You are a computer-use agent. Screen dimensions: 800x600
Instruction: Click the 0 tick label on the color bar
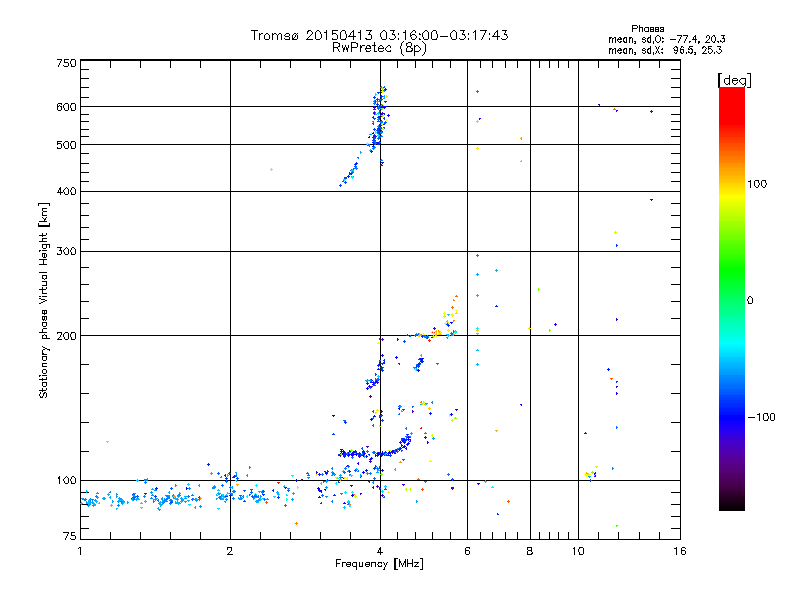pos(750,301)
